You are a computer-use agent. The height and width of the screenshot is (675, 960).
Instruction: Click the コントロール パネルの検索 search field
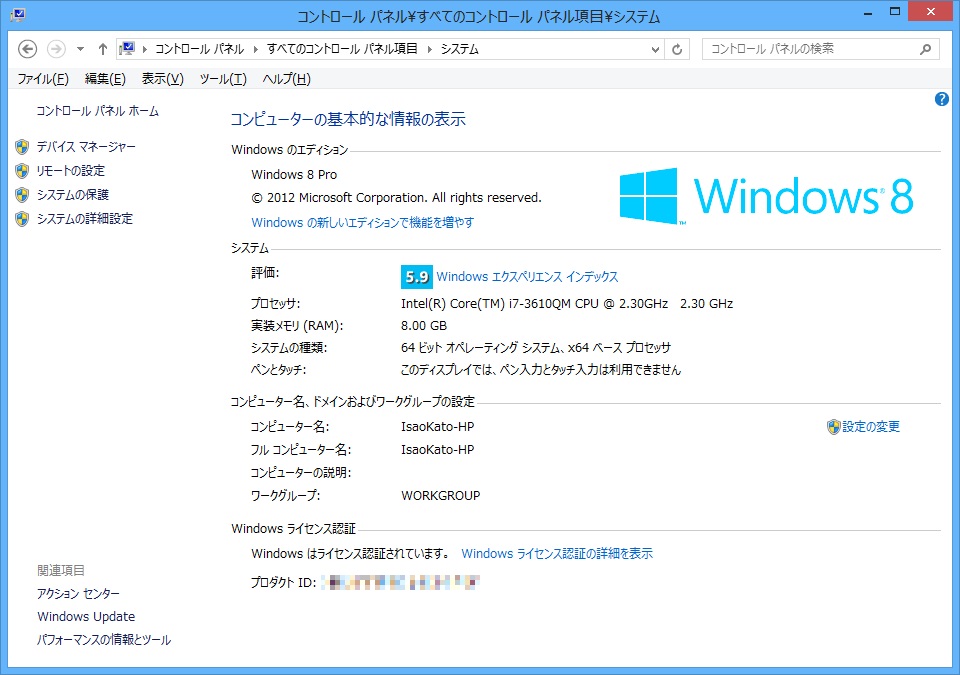point(808,49)
